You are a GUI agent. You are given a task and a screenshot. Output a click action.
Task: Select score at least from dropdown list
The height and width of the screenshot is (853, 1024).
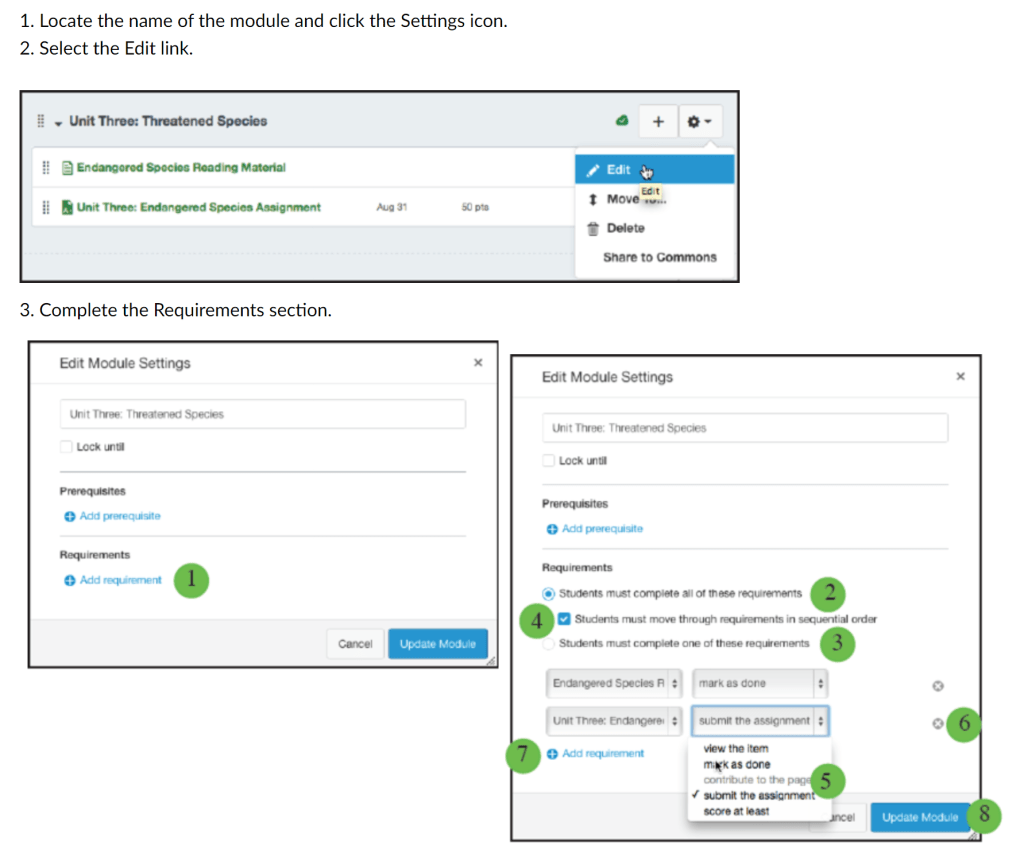click(736, 811)
